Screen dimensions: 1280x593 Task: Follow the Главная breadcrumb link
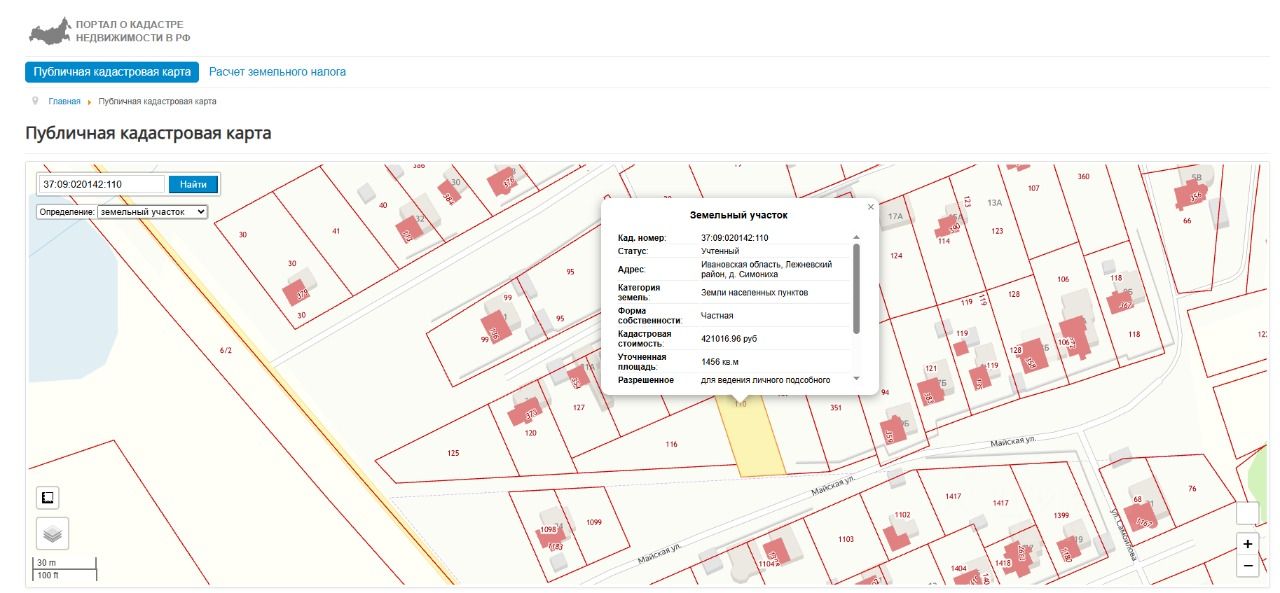[64, 101]
